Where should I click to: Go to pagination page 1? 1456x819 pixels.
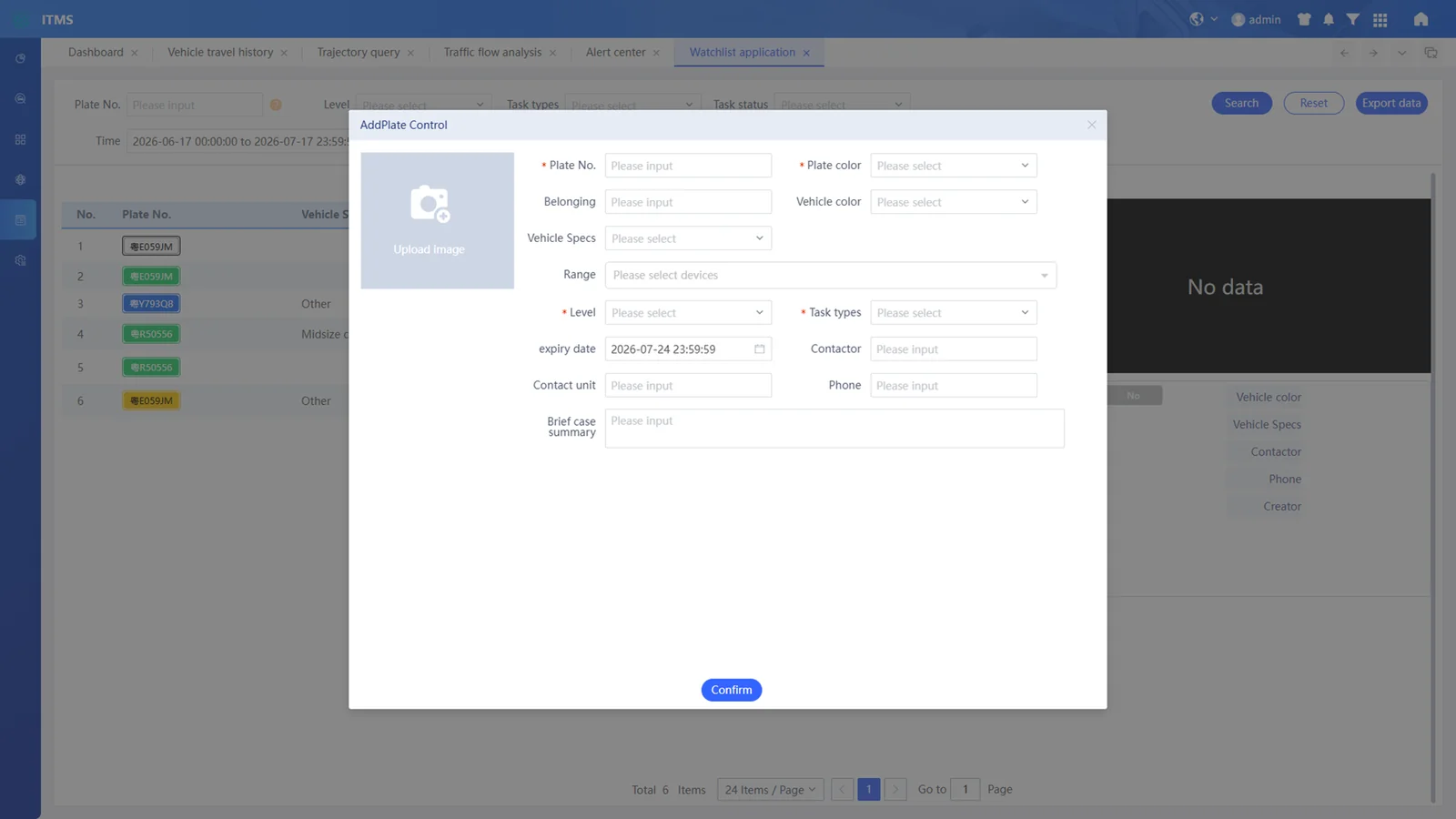point(869,790)
